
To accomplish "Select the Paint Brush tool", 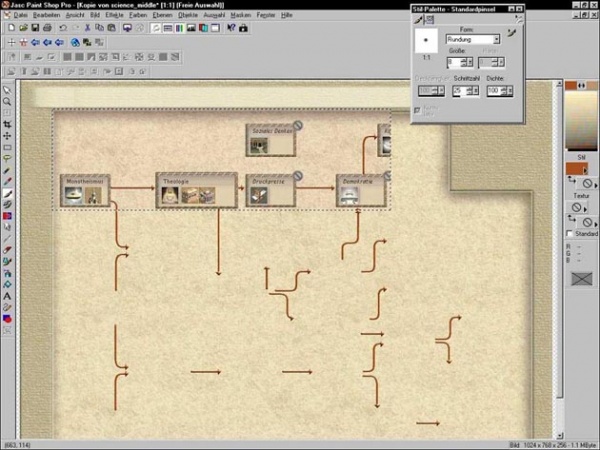I will tap(7, 193).
